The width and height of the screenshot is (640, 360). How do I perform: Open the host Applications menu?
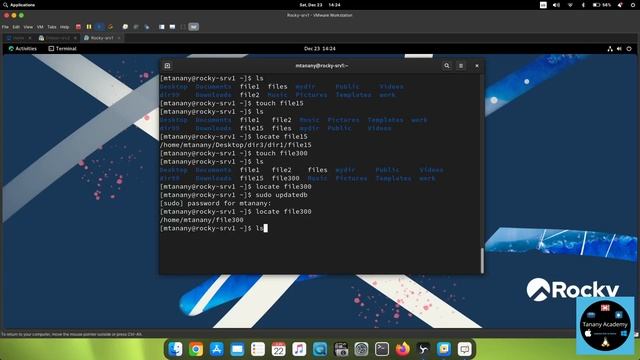(x=19, y=5)
